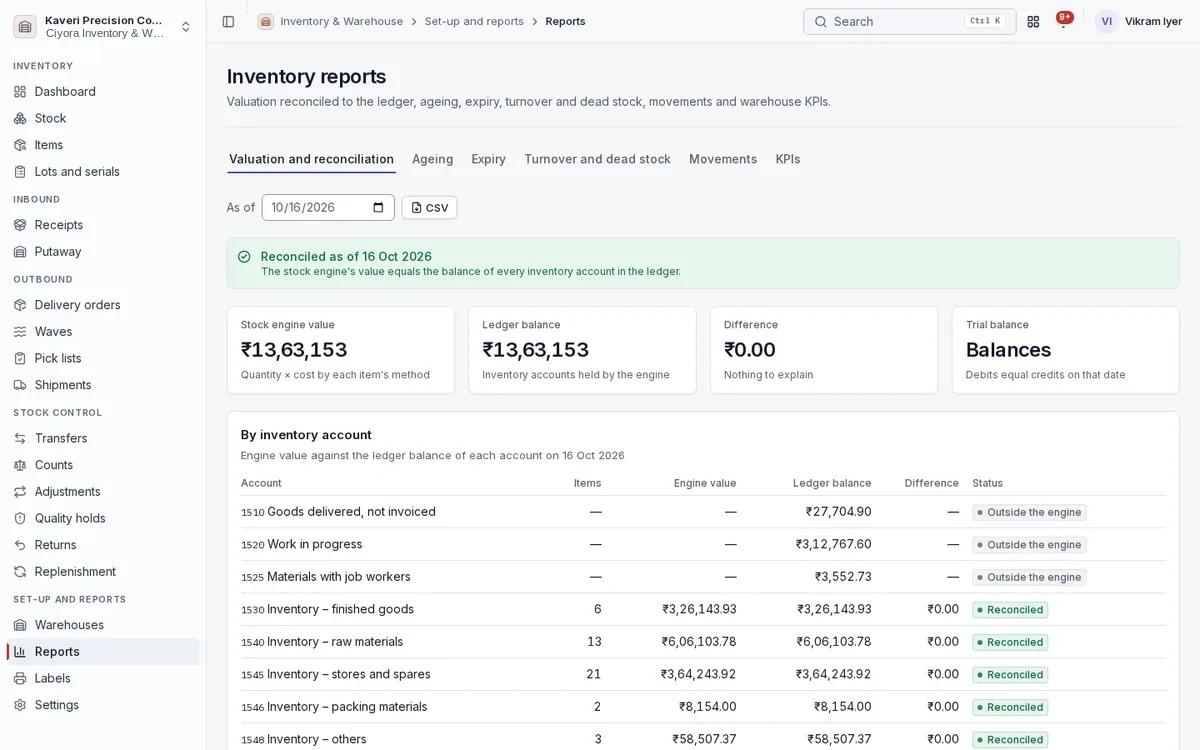Go to Set-up and reports breadcrumb
Image resolution: width=1200 pixels, height=750 pixels.
pos(474,21)
